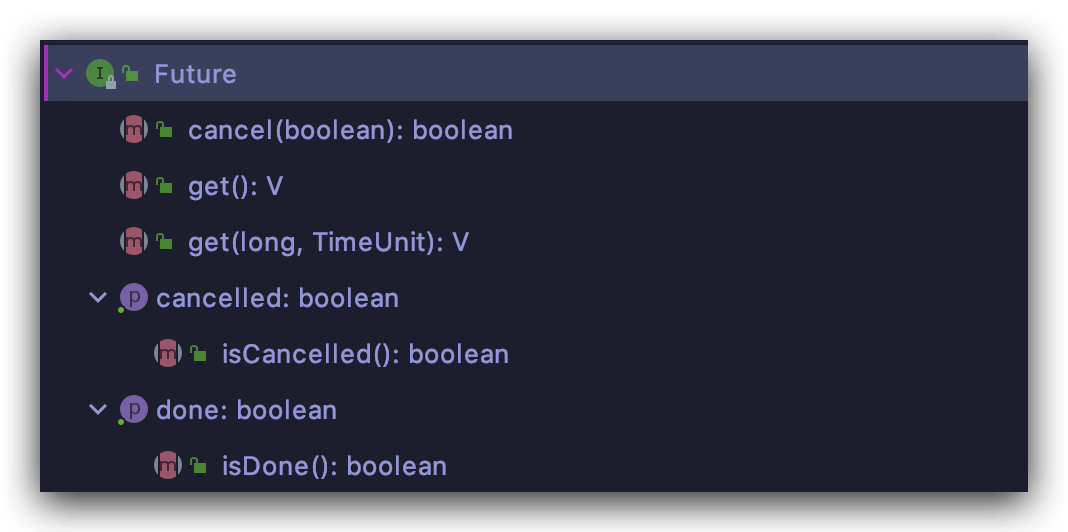Click public visibility icon next to cancel(boolean)
The width and height of the screenshot is (1068, 532).
pos(165,130)
